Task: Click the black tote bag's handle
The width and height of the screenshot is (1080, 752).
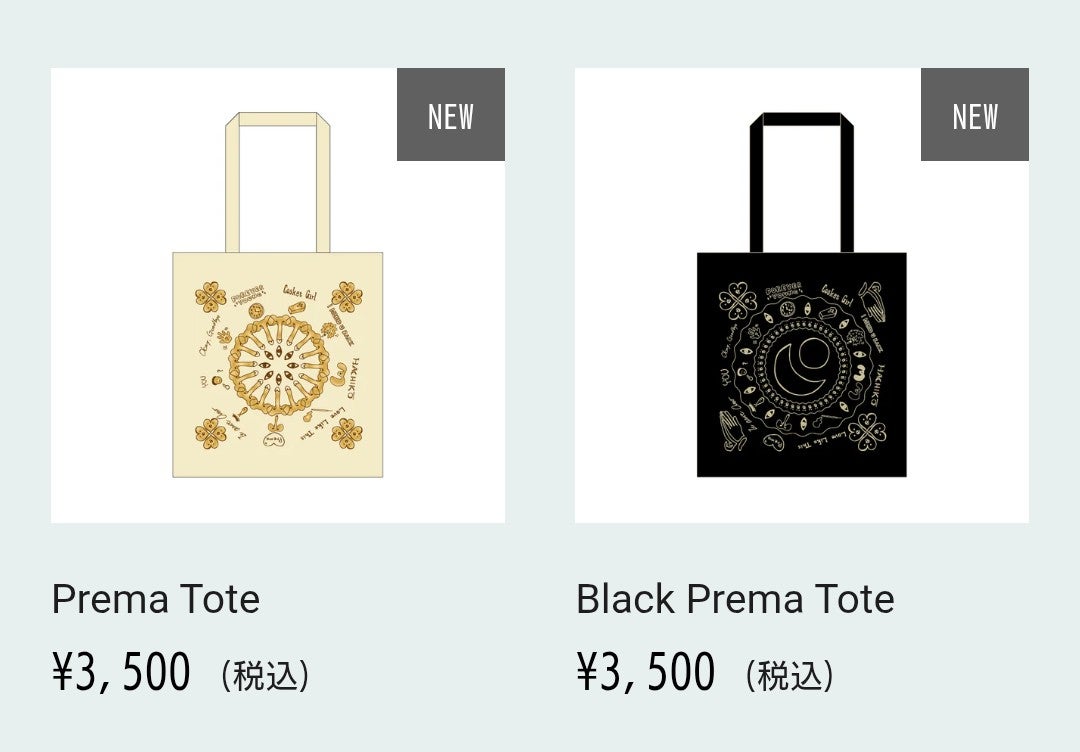Action: [801, 120]
